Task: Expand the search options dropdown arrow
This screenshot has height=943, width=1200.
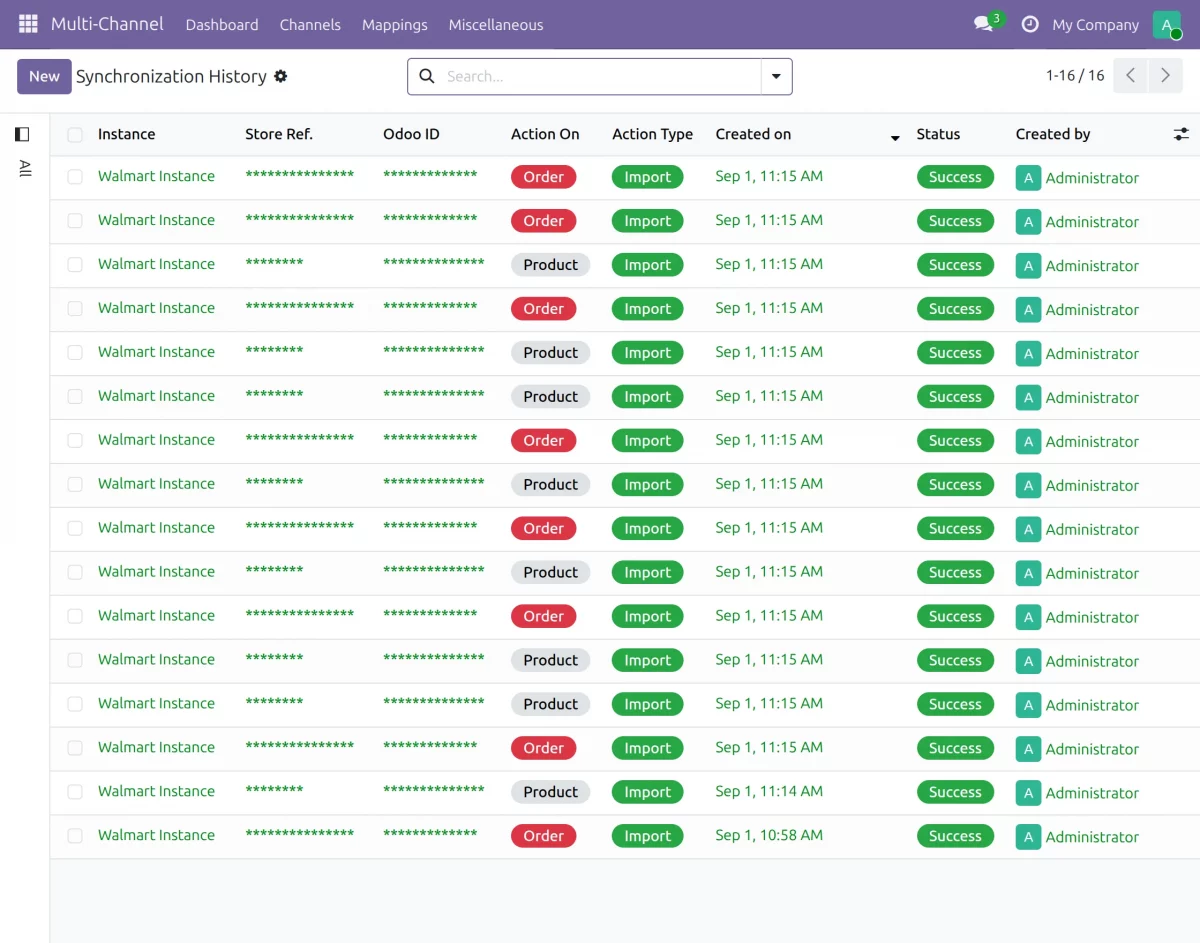Action: (777, 76)
